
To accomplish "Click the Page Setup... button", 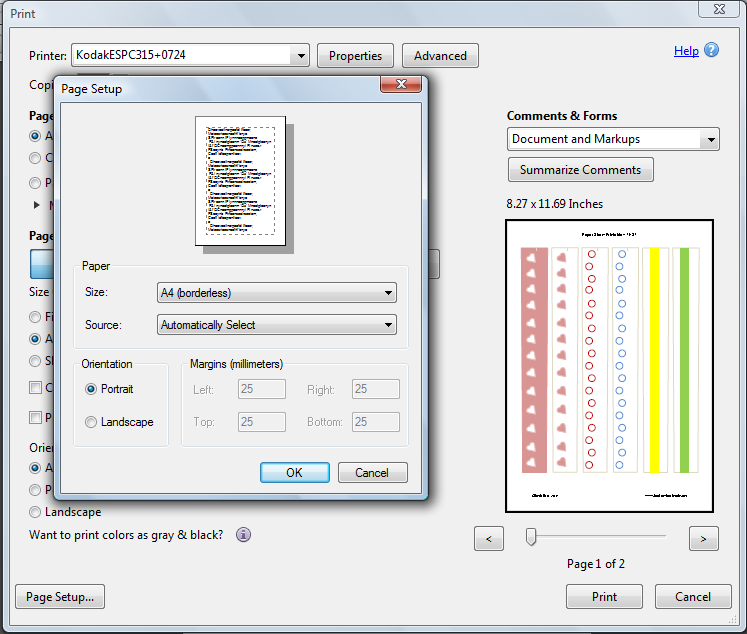I will [x=60, y=596].
